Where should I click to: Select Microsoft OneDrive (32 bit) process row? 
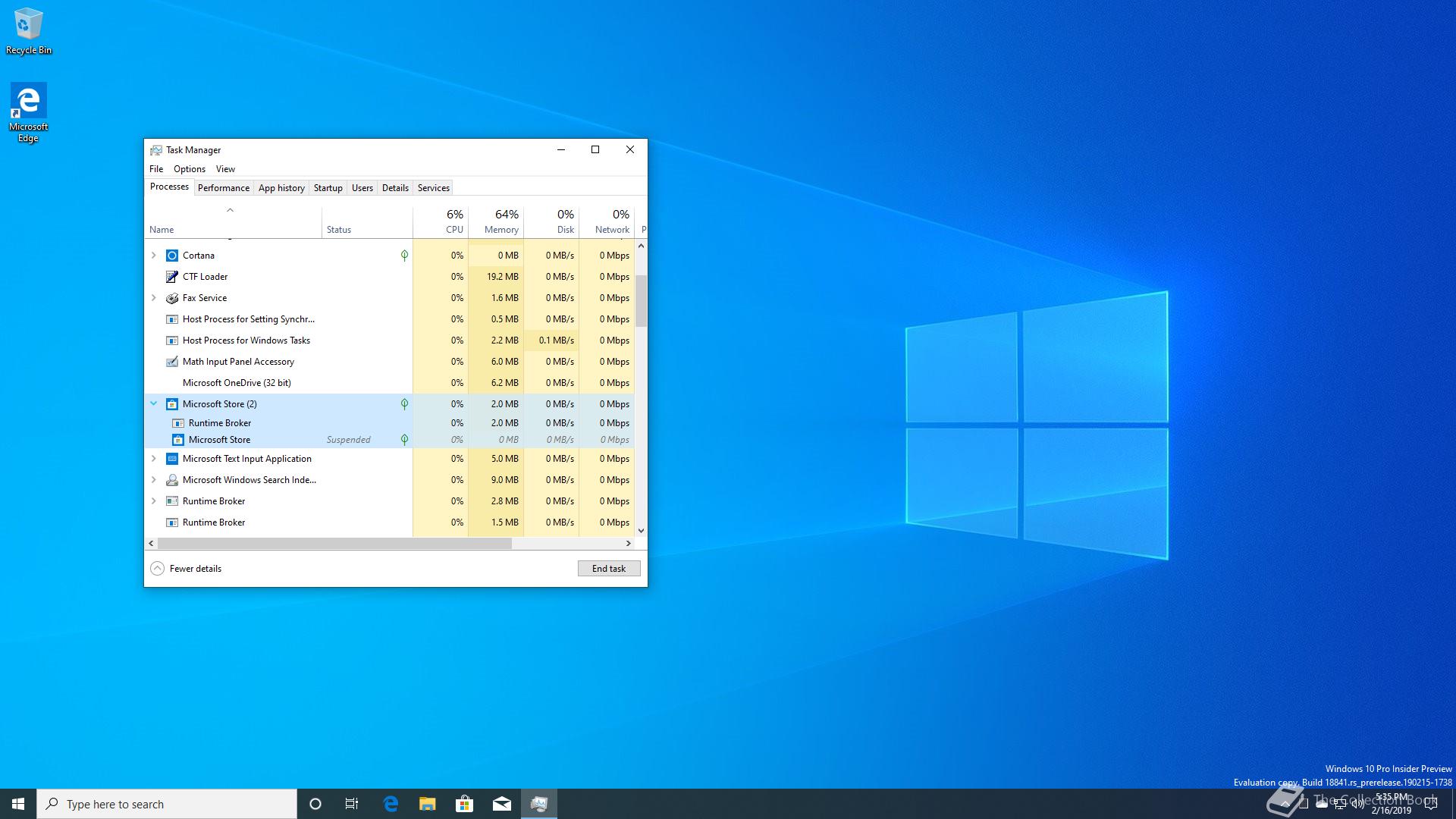click(x=389, y=383)
